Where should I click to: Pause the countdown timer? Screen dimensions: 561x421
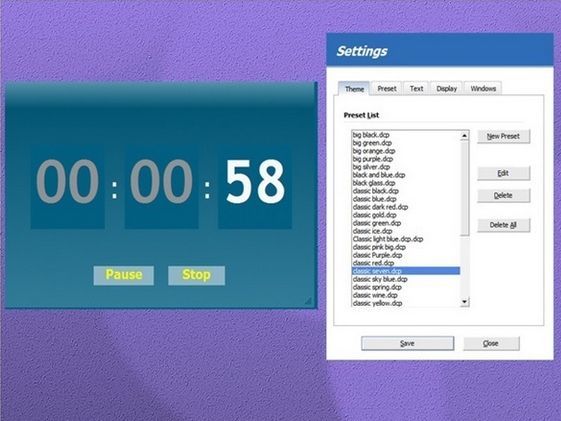tap(124, 275)
